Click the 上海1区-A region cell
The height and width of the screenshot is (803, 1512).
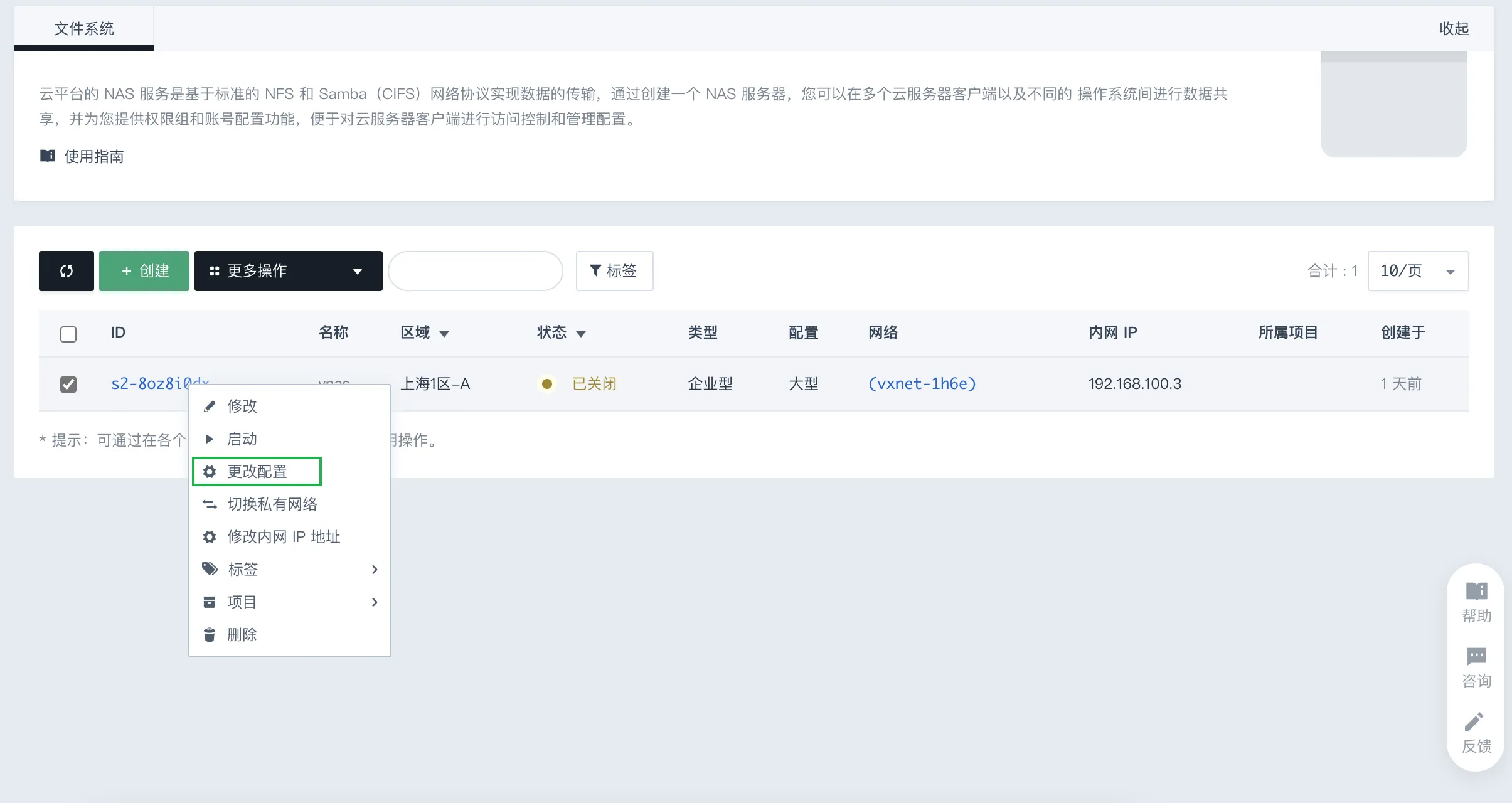(x=435, y=383)
